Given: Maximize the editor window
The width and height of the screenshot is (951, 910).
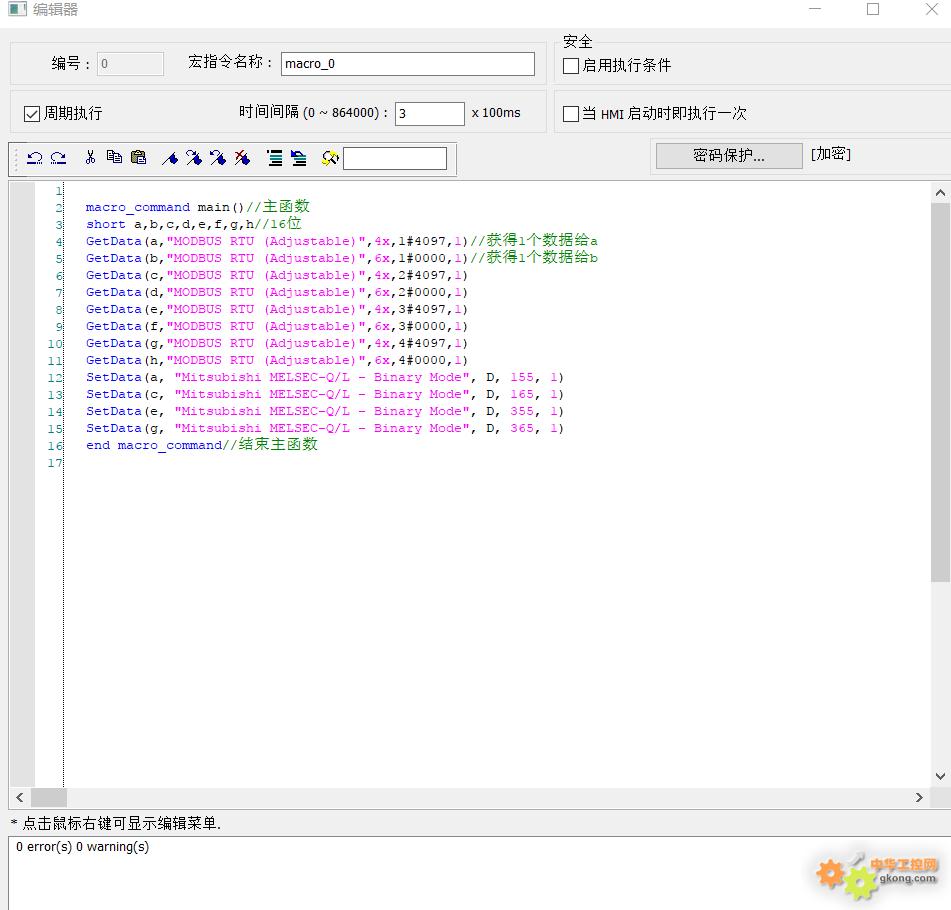Looking at the screenshot, I should click(x=873, y=8).
